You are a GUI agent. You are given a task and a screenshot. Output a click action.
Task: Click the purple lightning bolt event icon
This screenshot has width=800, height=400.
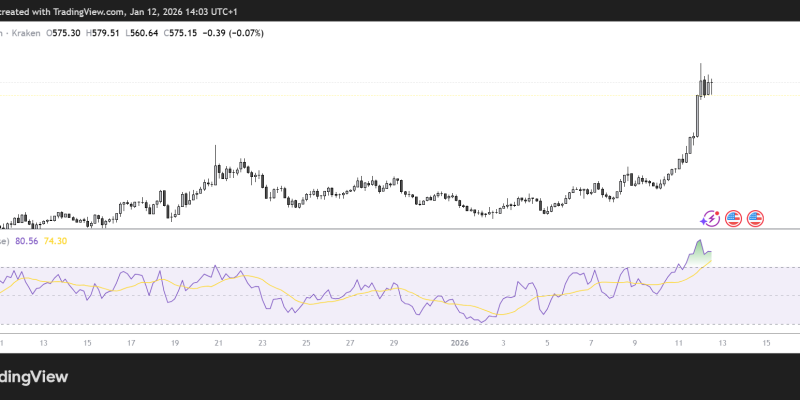[x=711, y=218]
